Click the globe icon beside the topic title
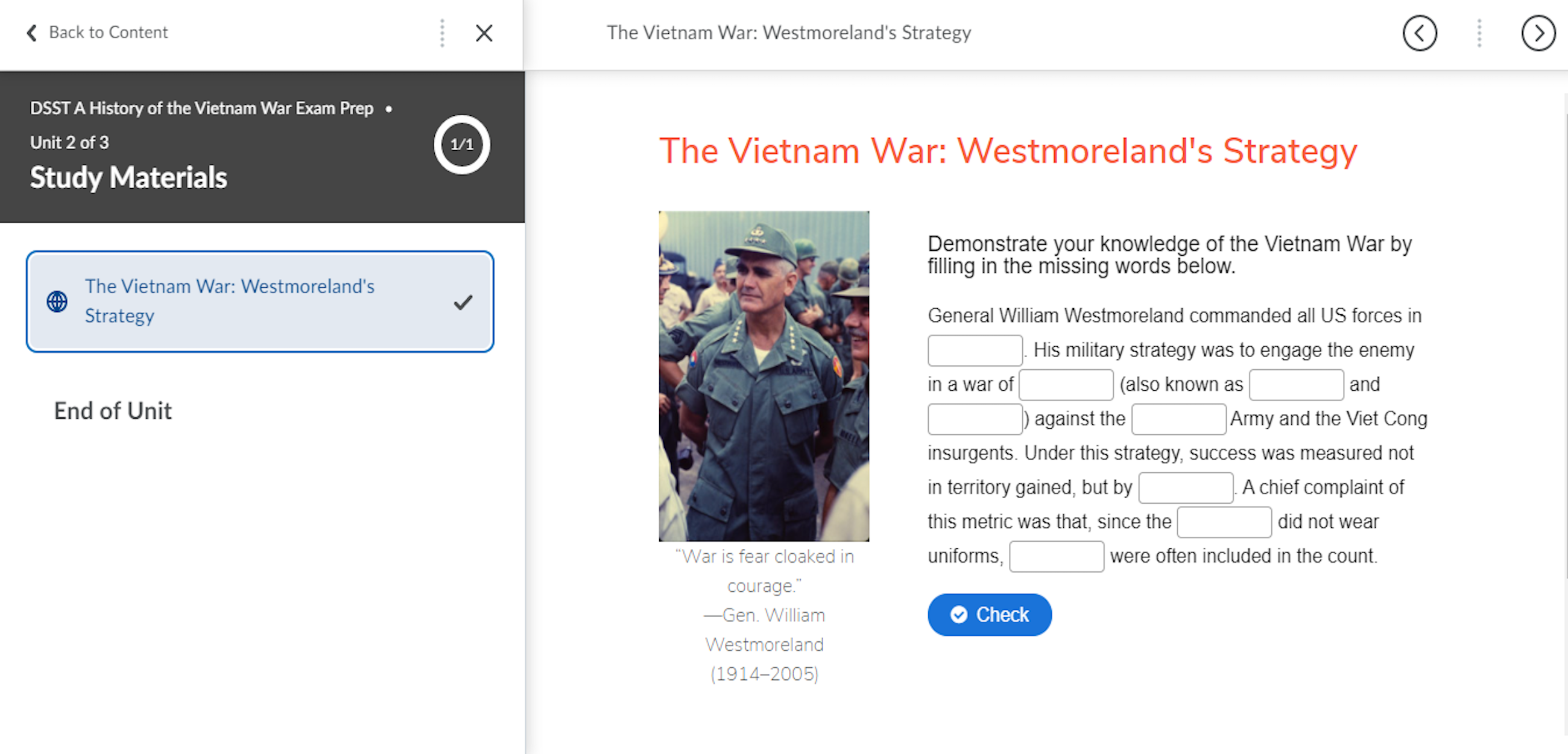 (57, 302)
